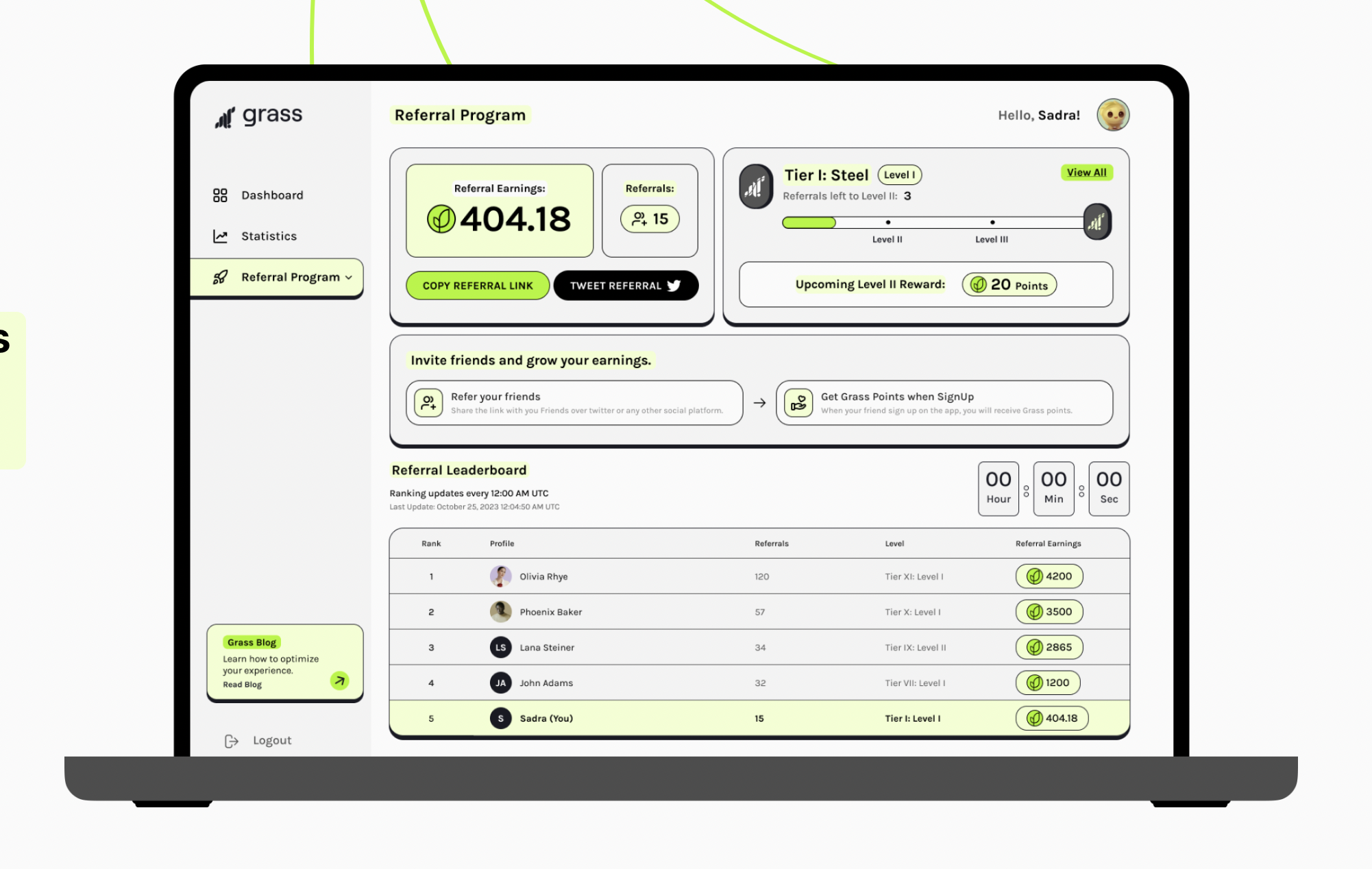Click the Tweet Referral button

(624, 285)
